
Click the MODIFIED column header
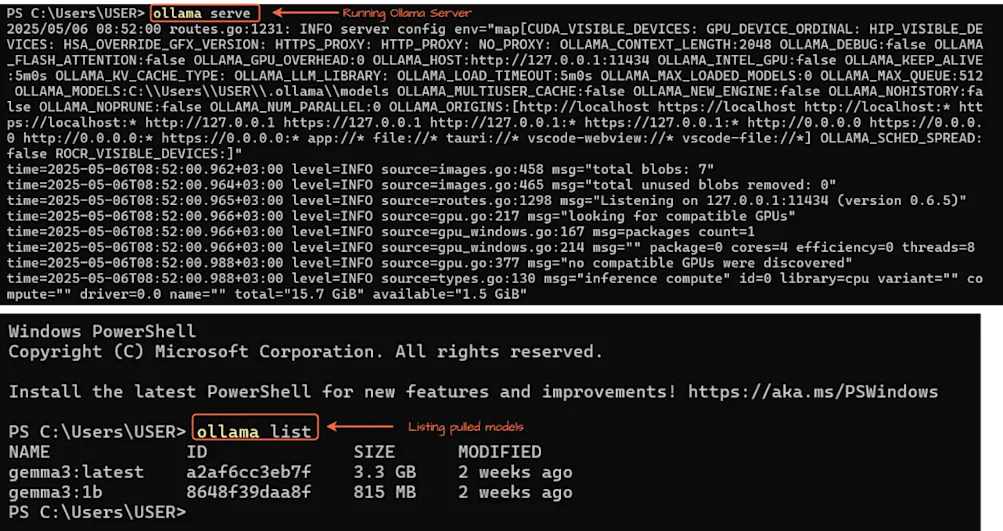click(500, 452)
